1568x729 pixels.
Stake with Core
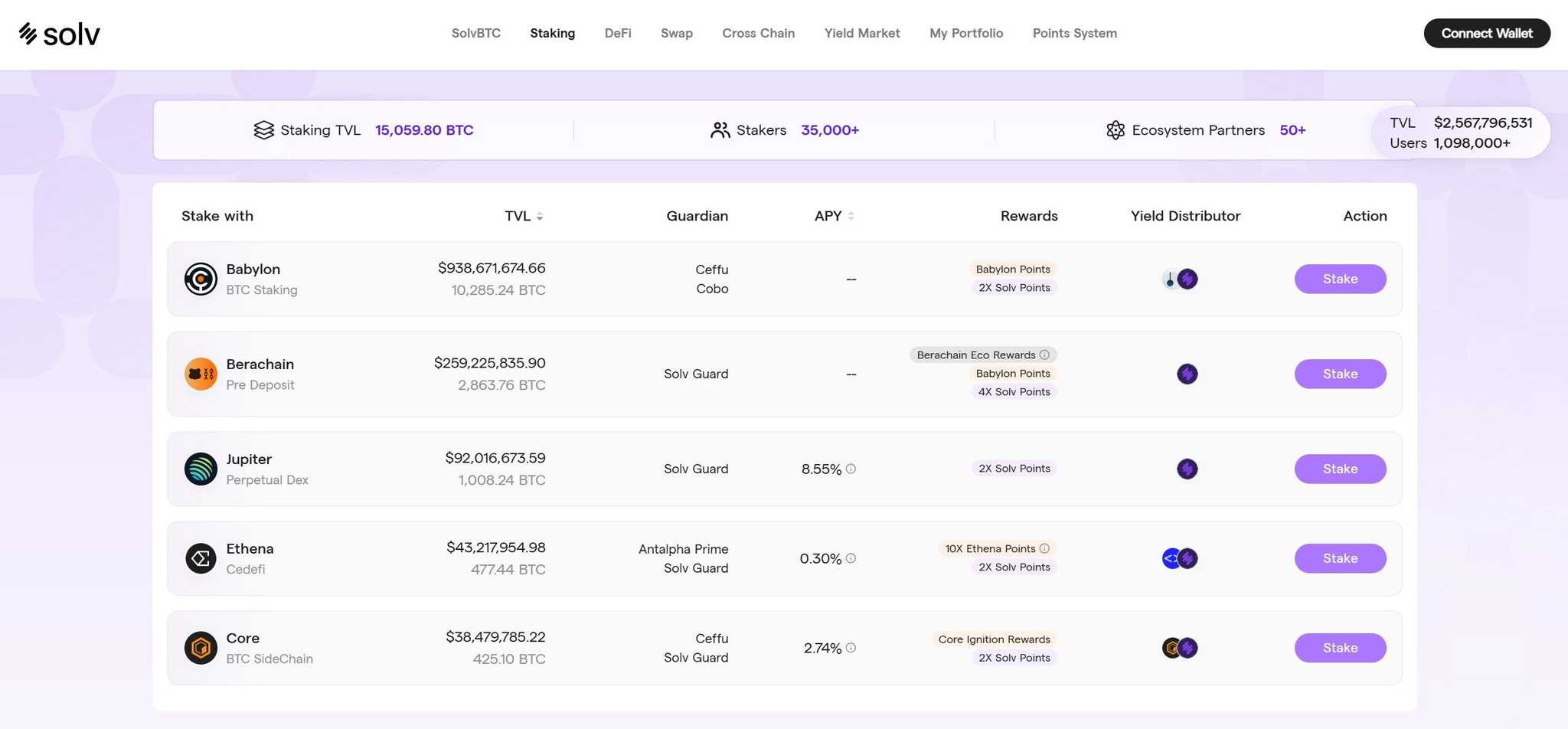point(1340,648)
